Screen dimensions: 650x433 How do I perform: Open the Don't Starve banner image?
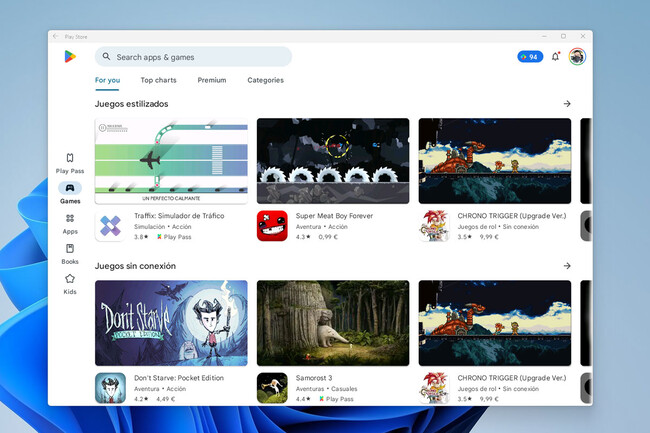(x=171, y=323)
